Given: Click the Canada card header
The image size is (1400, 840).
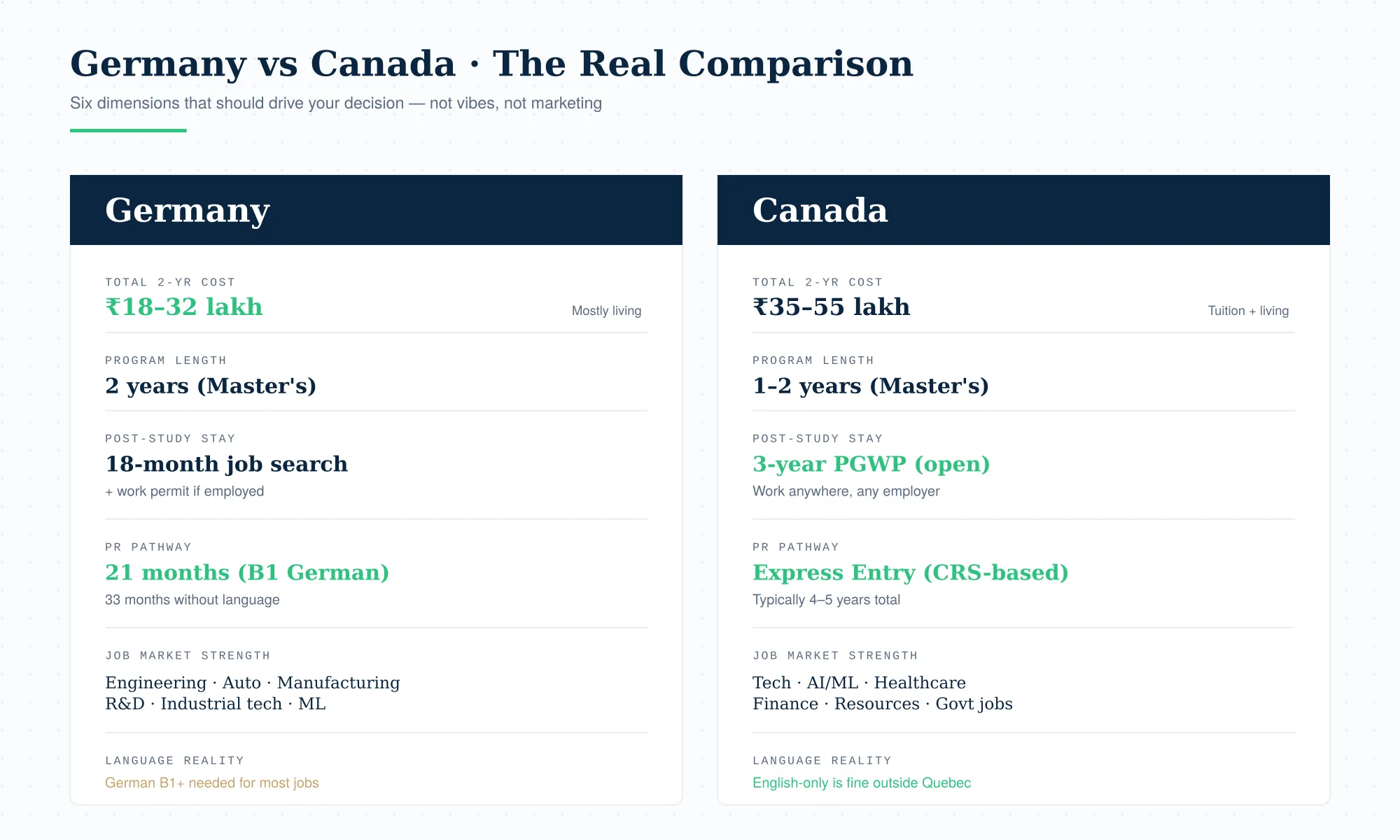Looking at the screenshot, I should click(x=1023, y=210).
